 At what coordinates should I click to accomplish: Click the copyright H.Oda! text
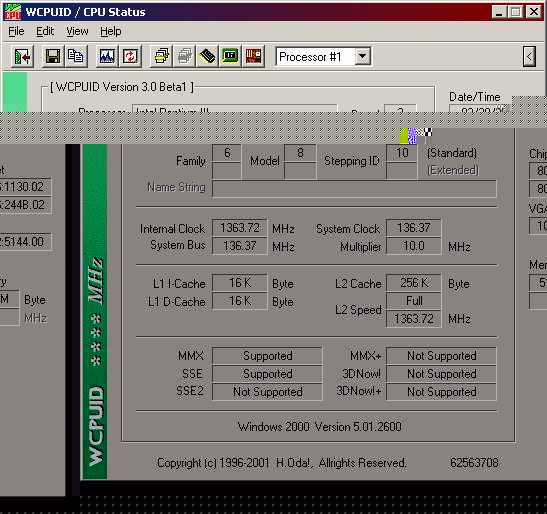pos(282,463)
